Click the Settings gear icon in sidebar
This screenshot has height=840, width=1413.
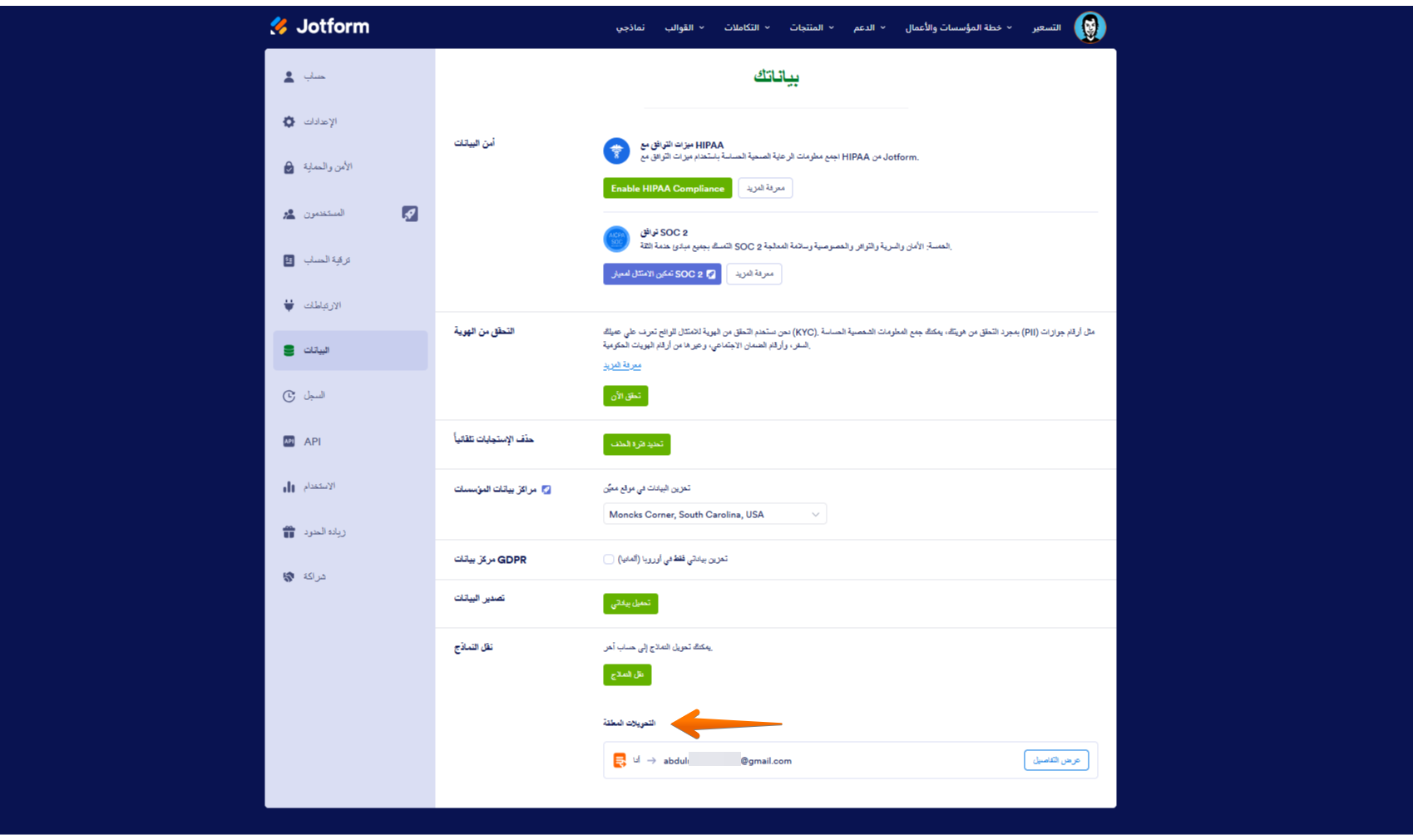[x=289, y=121]
